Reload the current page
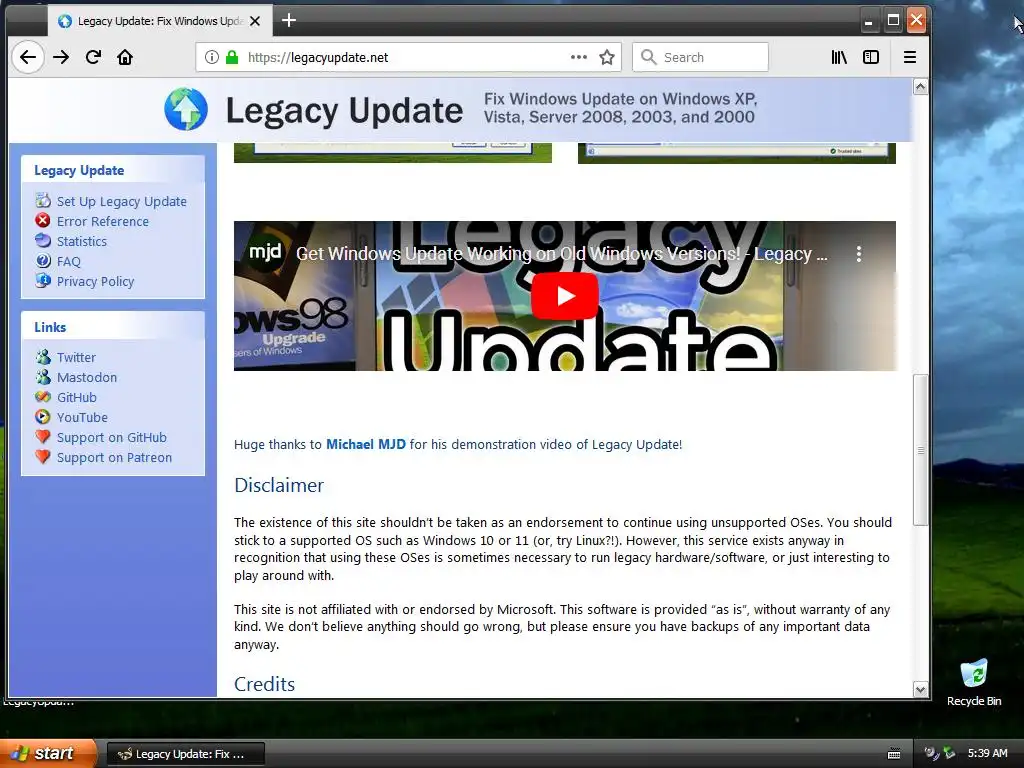Screen dimensions: 1024x768 tap(93, 57)
